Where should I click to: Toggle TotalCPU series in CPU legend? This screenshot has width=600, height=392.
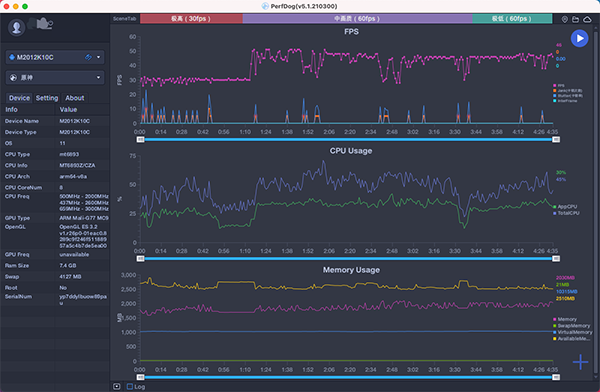pyautogui.click(x=566, y=213)
